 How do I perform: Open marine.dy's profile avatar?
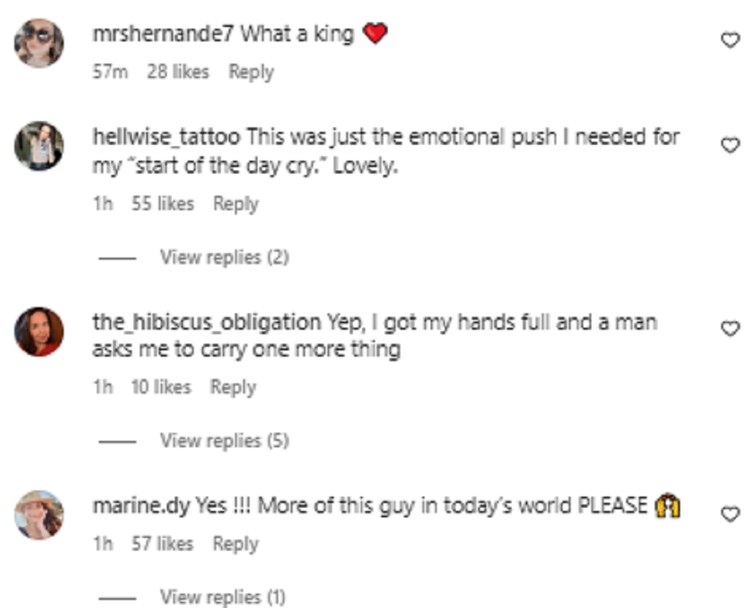39,515
